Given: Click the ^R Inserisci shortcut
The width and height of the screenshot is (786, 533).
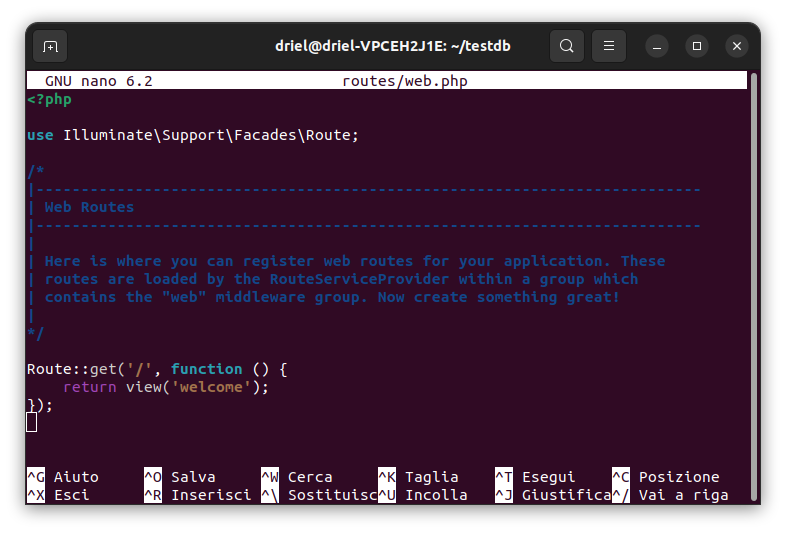Looking at the screenshot, I should (197, 495).
